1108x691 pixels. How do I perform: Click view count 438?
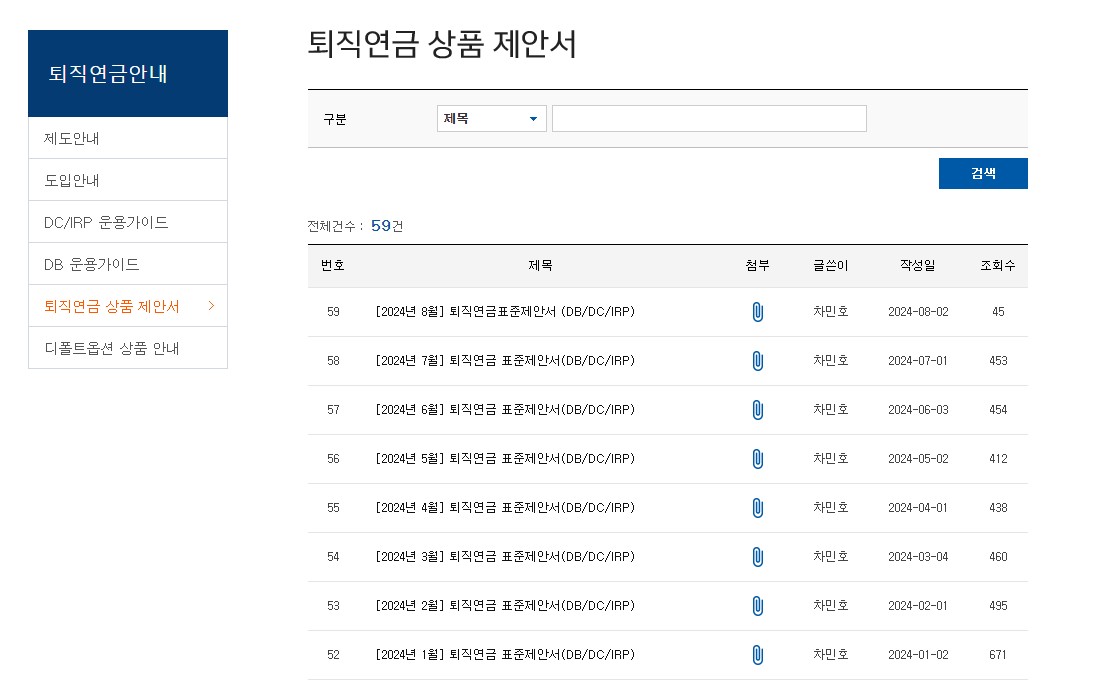(x=998, y=507)
